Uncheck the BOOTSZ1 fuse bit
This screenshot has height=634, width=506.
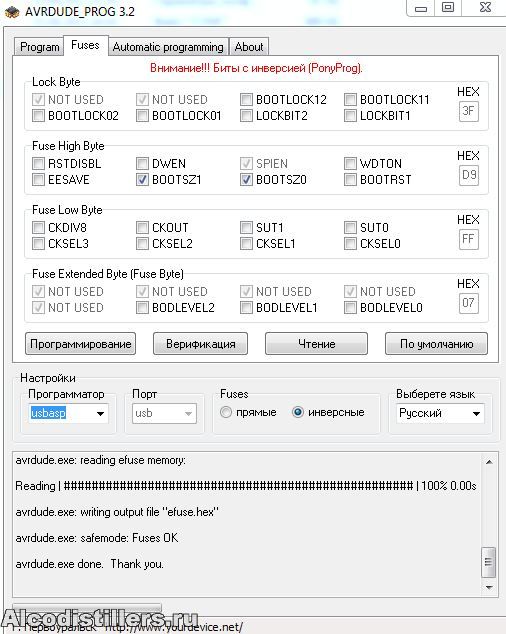coord(142,180)
